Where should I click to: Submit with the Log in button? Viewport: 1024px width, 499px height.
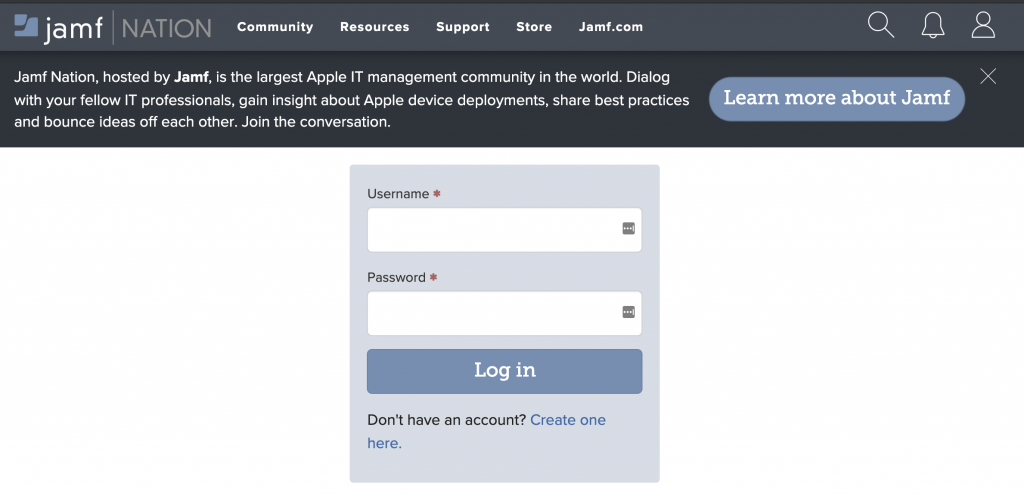coord(504,371)
